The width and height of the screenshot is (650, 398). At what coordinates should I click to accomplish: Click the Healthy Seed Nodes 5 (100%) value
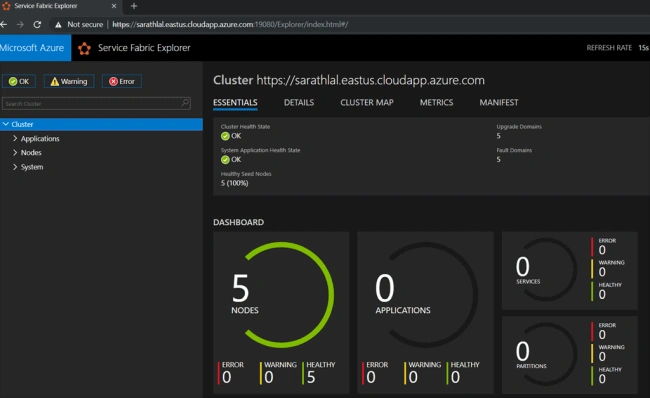235,183
